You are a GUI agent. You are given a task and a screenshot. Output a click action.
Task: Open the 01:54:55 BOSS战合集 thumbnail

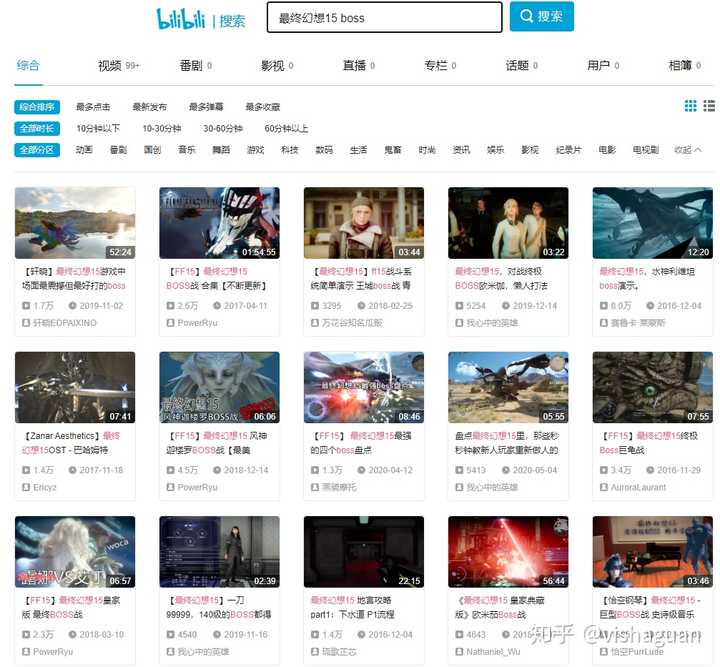coord(219,223)
